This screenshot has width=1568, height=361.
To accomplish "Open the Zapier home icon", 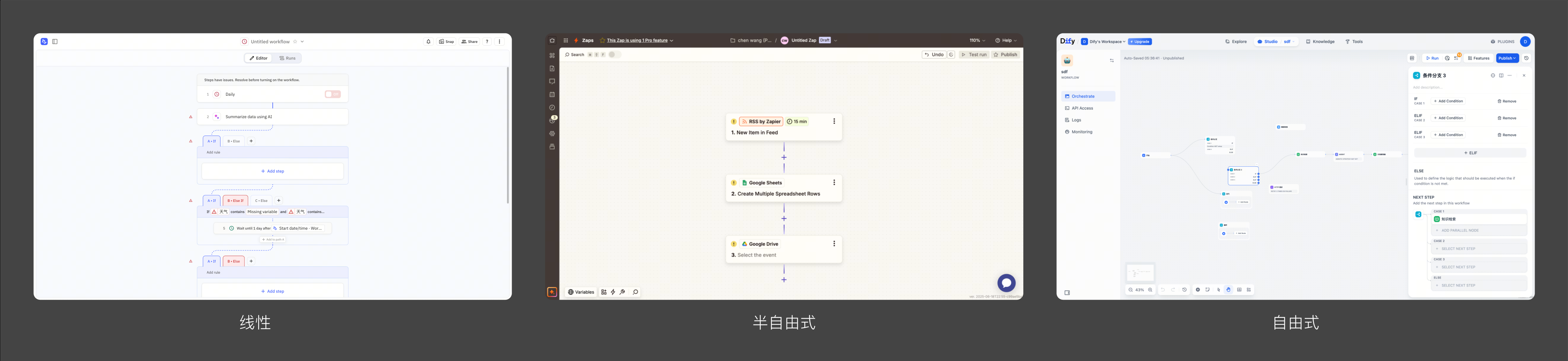I will click(x=552, y=40).
